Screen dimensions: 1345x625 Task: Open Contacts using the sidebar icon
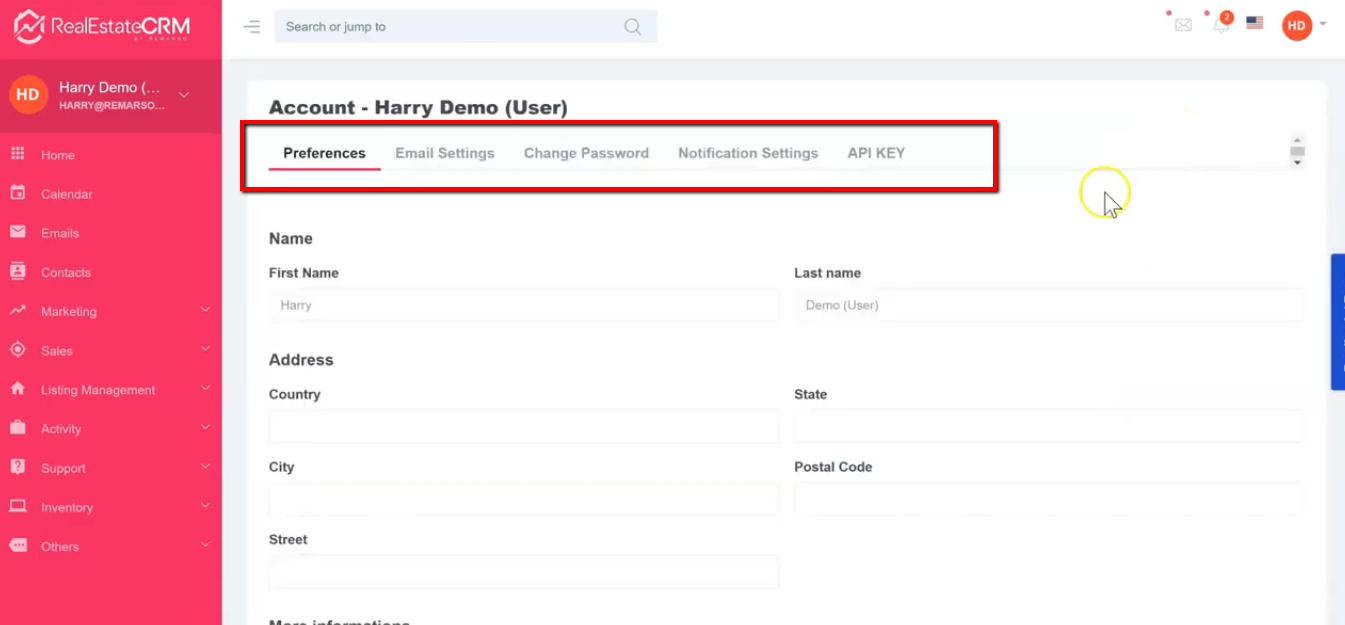pos(17,271)
